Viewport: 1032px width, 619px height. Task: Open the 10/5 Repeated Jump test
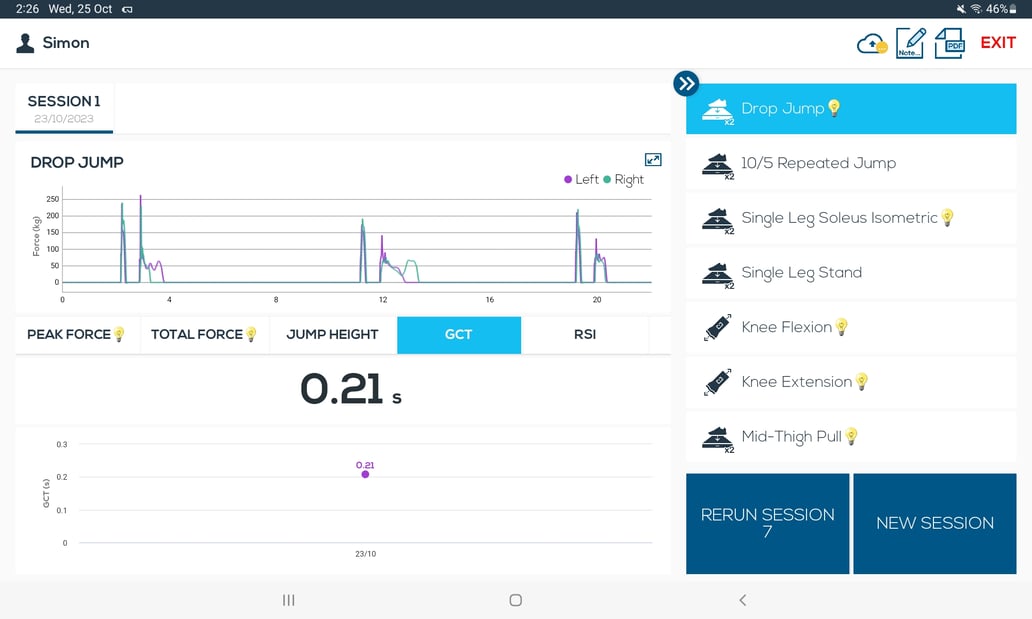coord(851,163)
